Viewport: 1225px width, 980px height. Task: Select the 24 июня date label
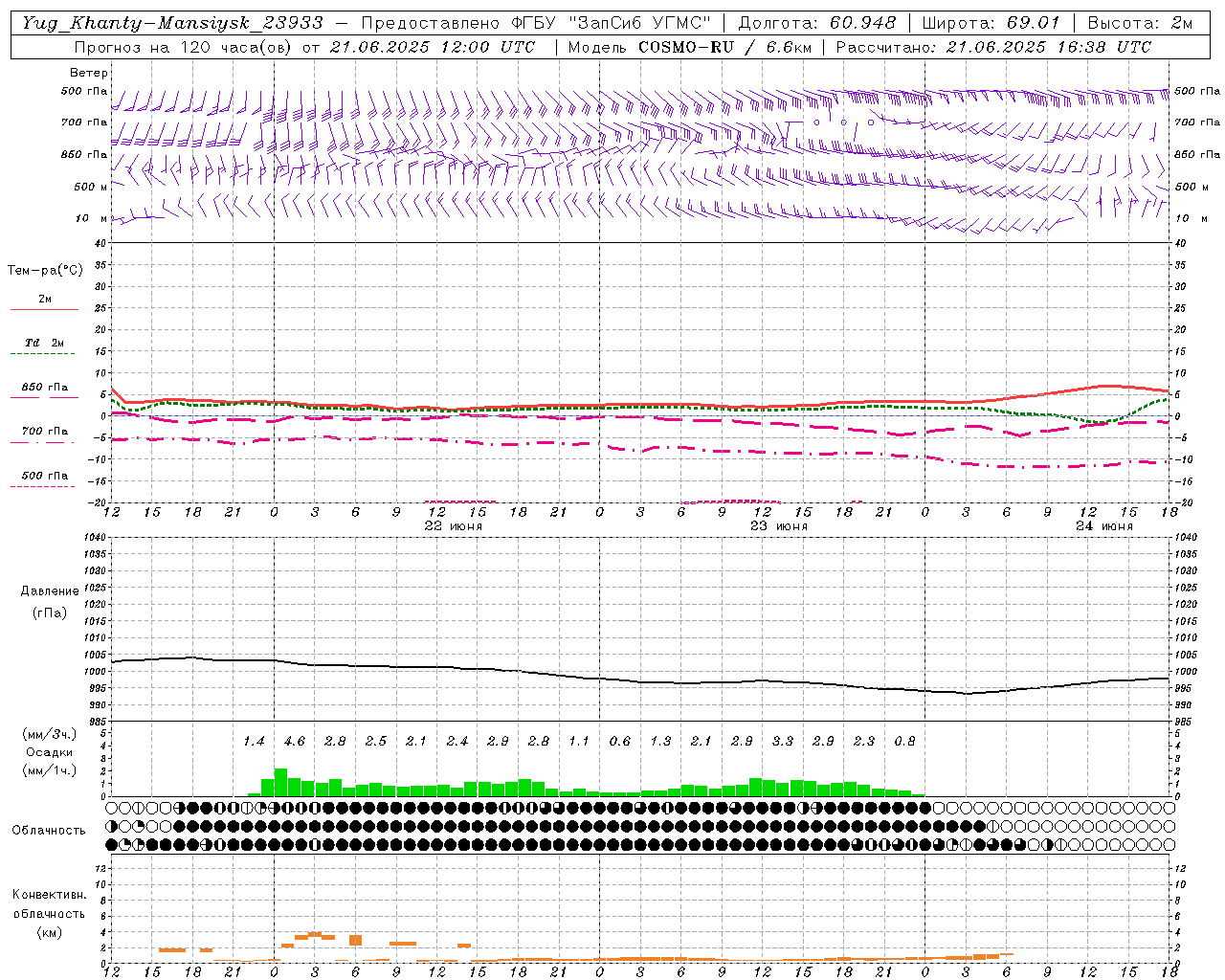(x=1104, y=526)
